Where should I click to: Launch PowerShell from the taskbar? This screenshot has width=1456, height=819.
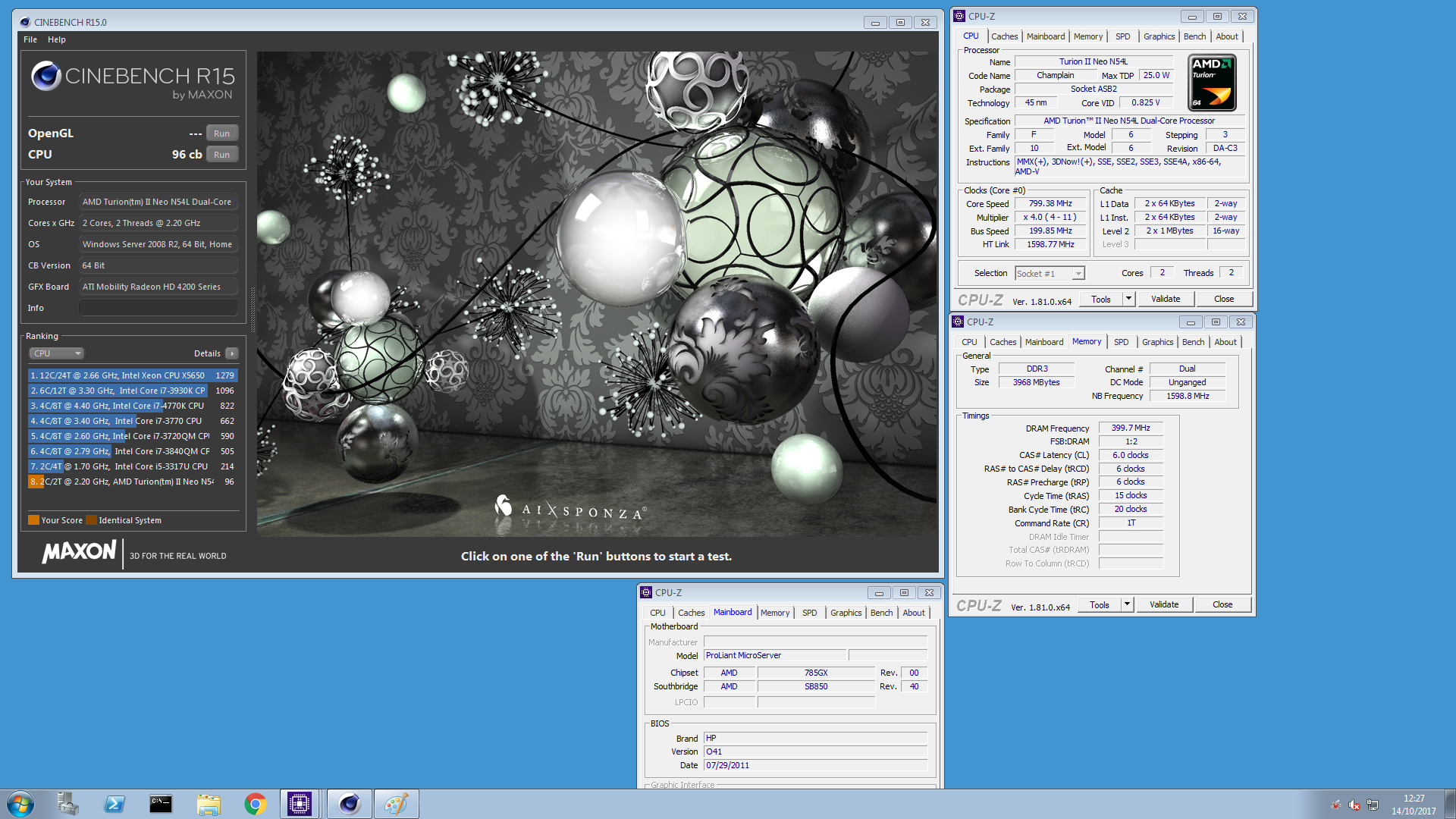[115, 804]
